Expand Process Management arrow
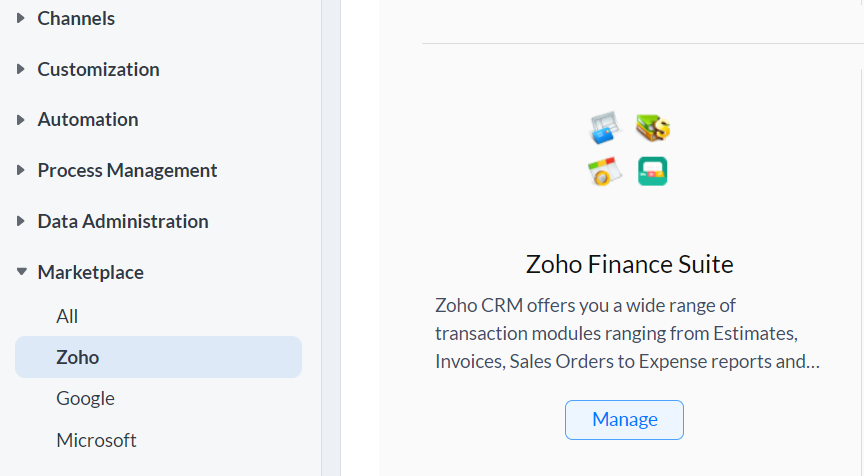 pyautogui.click(x=21, y=170)
